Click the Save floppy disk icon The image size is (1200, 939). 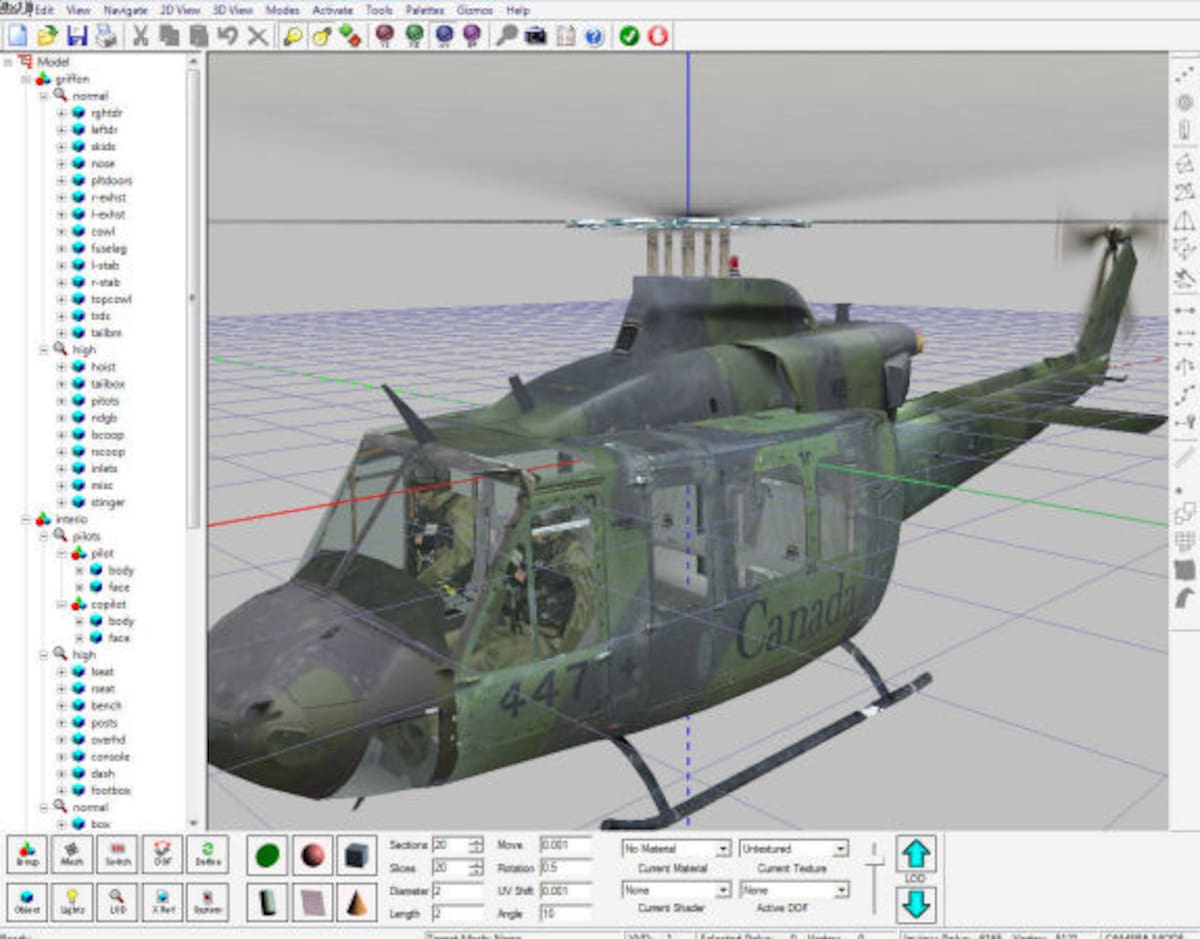pyautogui.click(x=77, y=36)
